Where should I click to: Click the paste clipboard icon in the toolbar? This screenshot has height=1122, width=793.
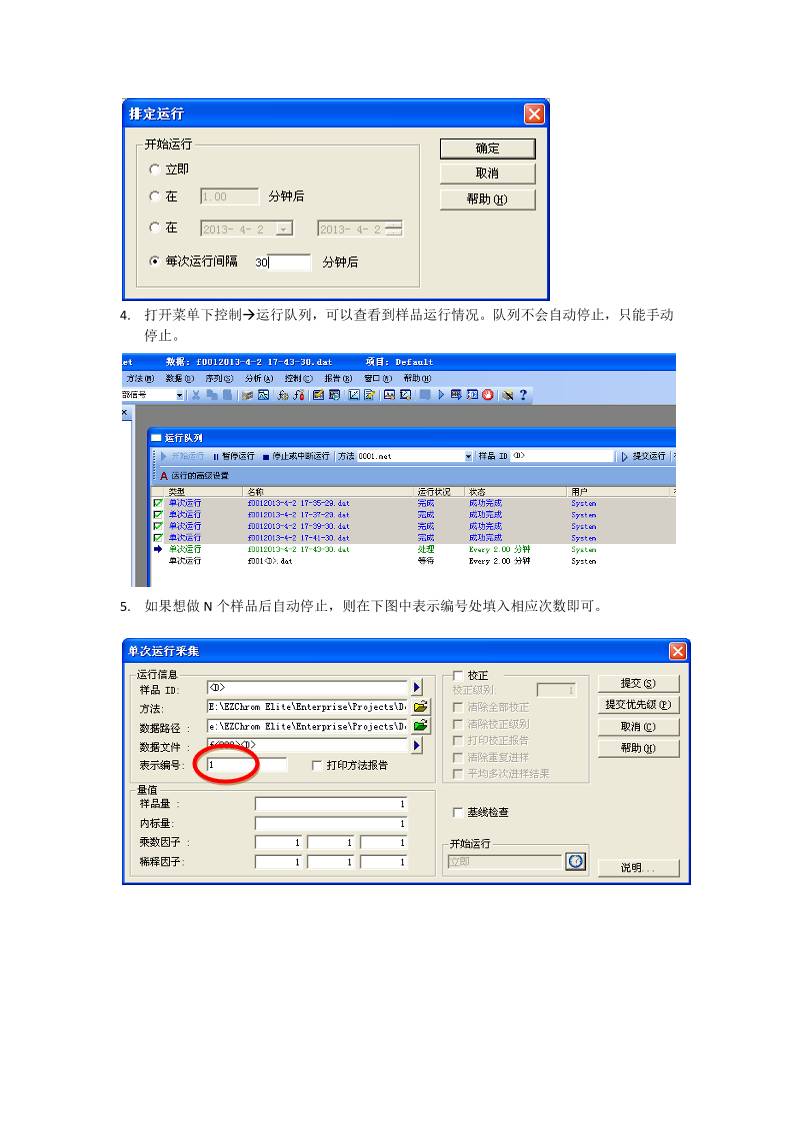point(227,395)
